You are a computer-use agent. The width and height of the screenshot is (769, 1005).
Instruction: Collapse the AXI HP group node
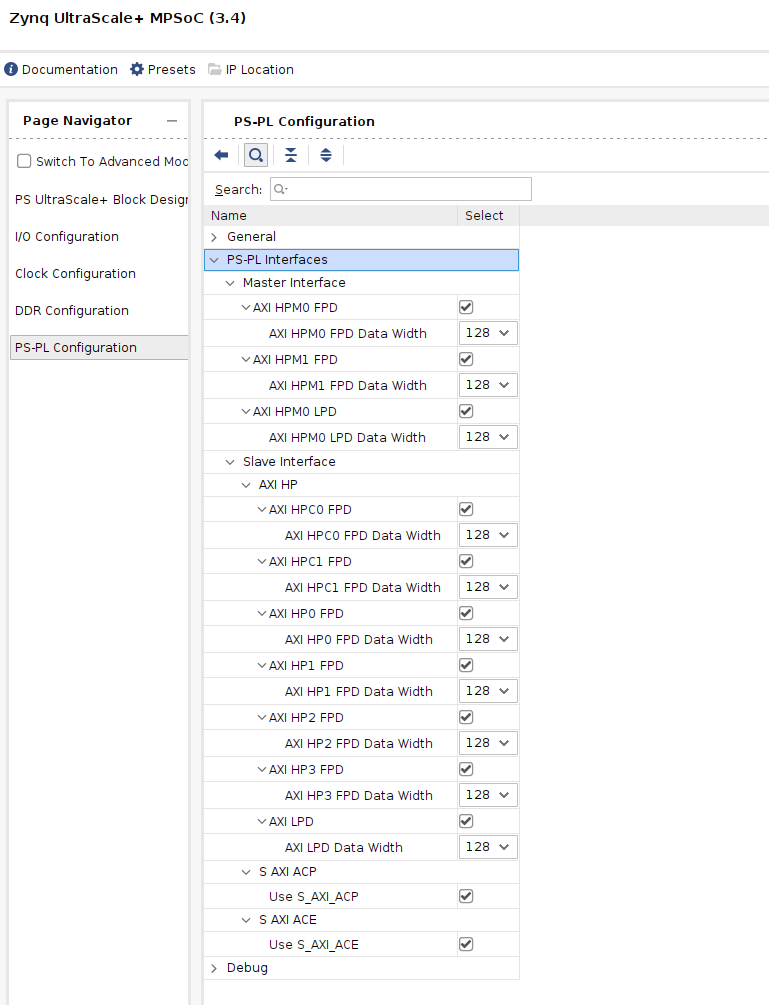[246, 485]
